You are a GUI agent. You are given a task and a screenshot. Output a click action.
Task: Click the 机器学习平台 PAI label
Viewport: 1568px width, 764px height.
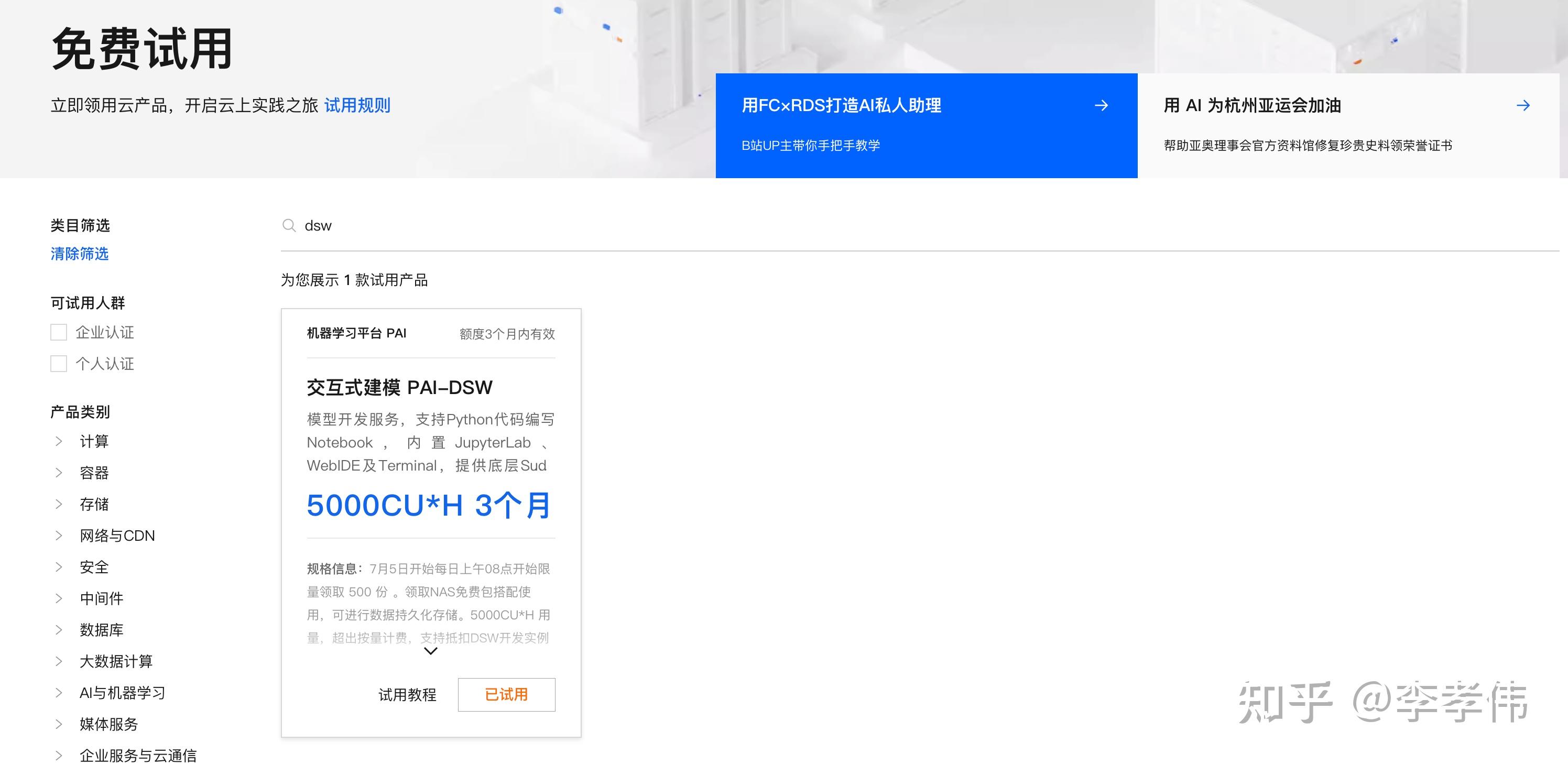[357, 333]
